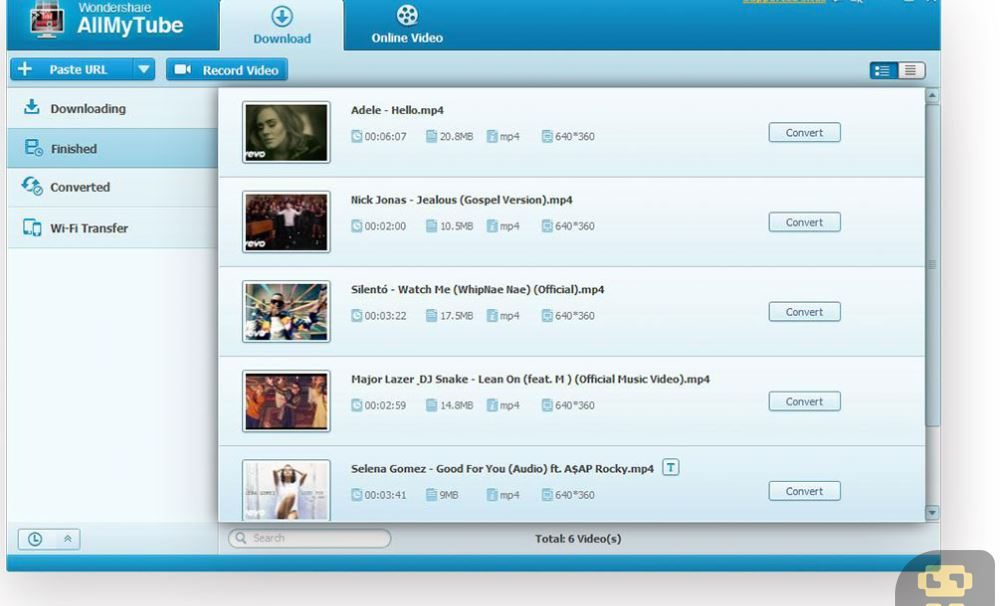This screenshot has height=606, width=1000.
Task: Click the Record Video button
Action: tap(227, 70)
